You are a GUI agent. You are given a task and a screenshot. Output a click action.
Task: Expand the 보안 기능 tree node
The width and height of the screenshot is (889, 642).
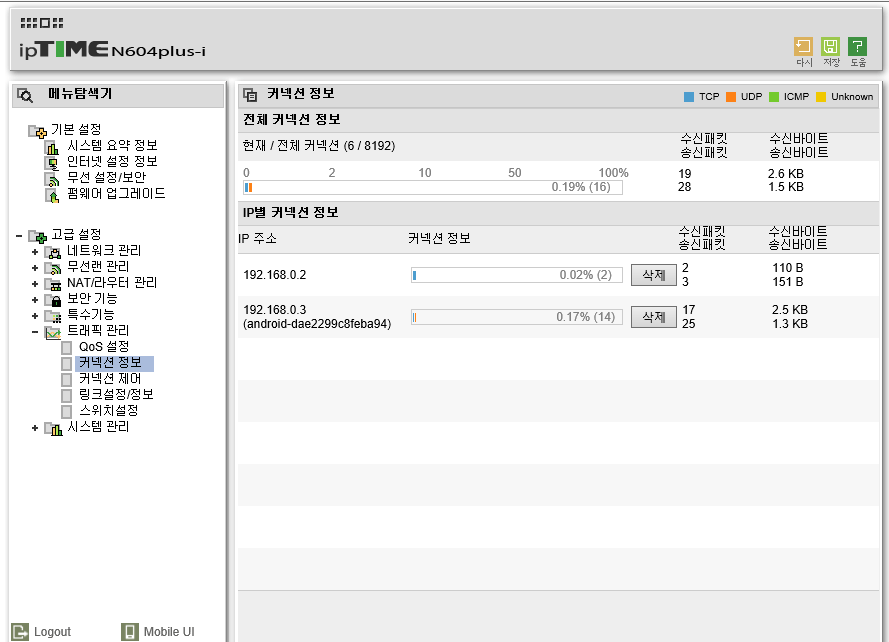[x=35, y=299]
